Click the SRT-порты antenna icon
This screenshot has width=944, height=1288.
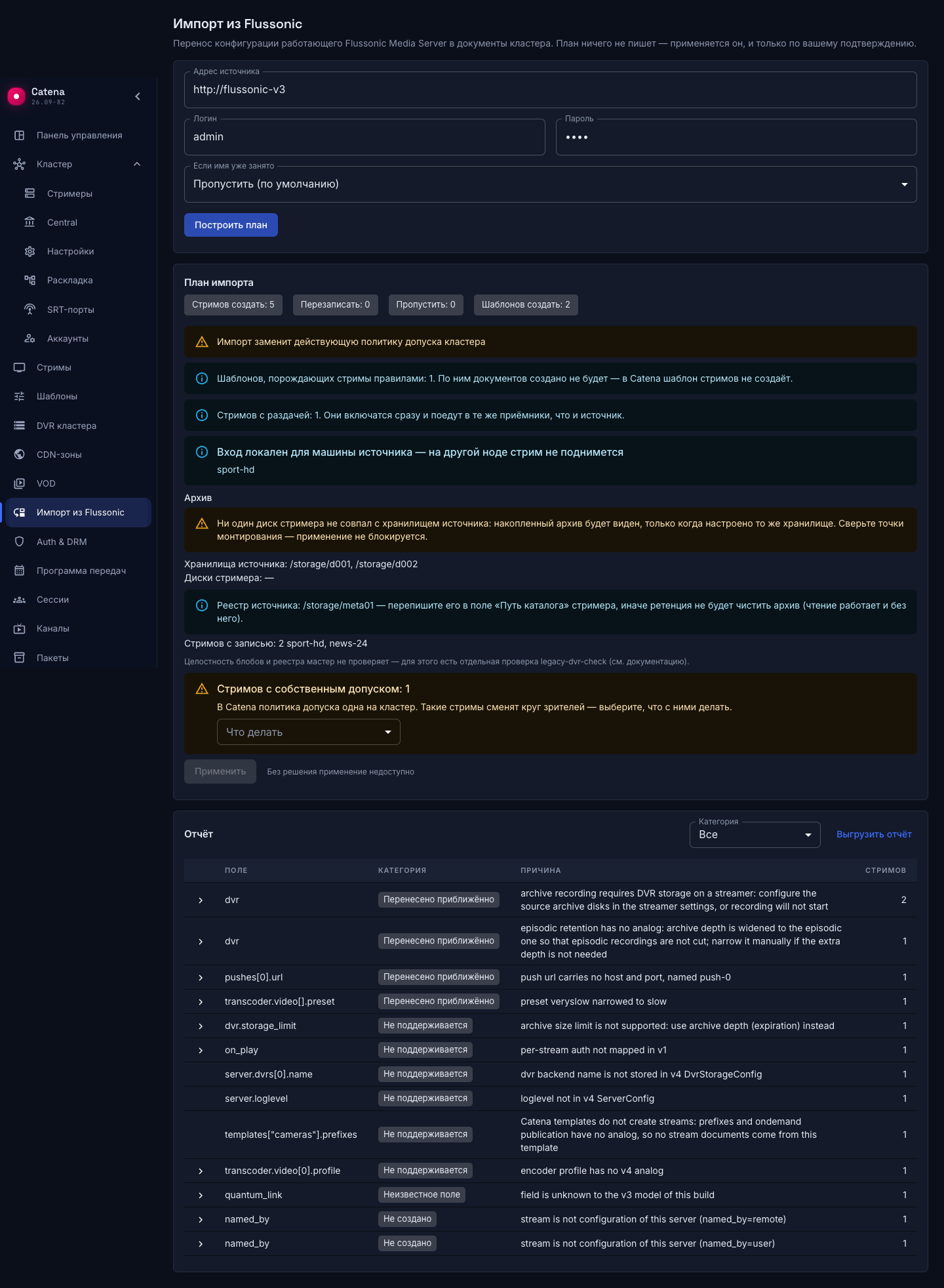coord(29,310)
